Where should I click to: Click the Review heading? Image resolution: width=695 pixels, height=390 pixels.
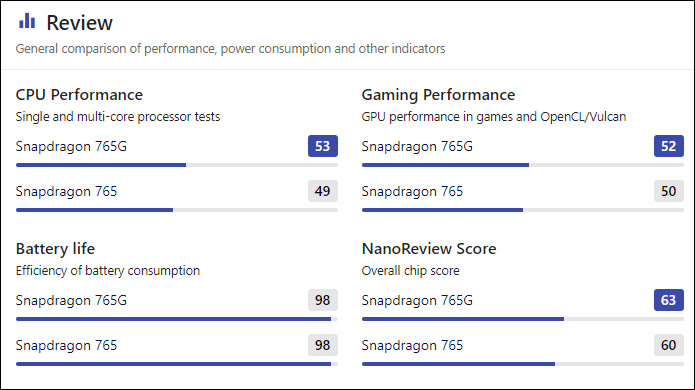(x=79, y=23)
